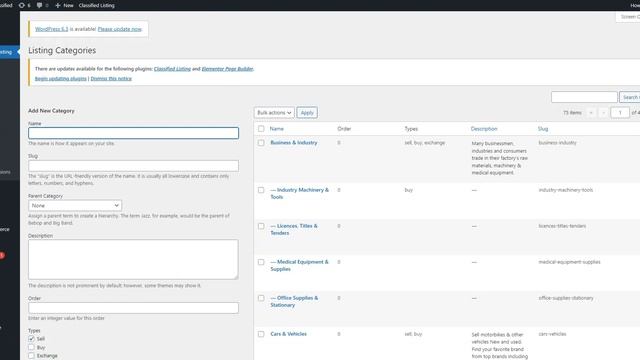Screen dimensions: 640x360
Task: Open Classified Listing in admin bar
Action: pos(96,5)
